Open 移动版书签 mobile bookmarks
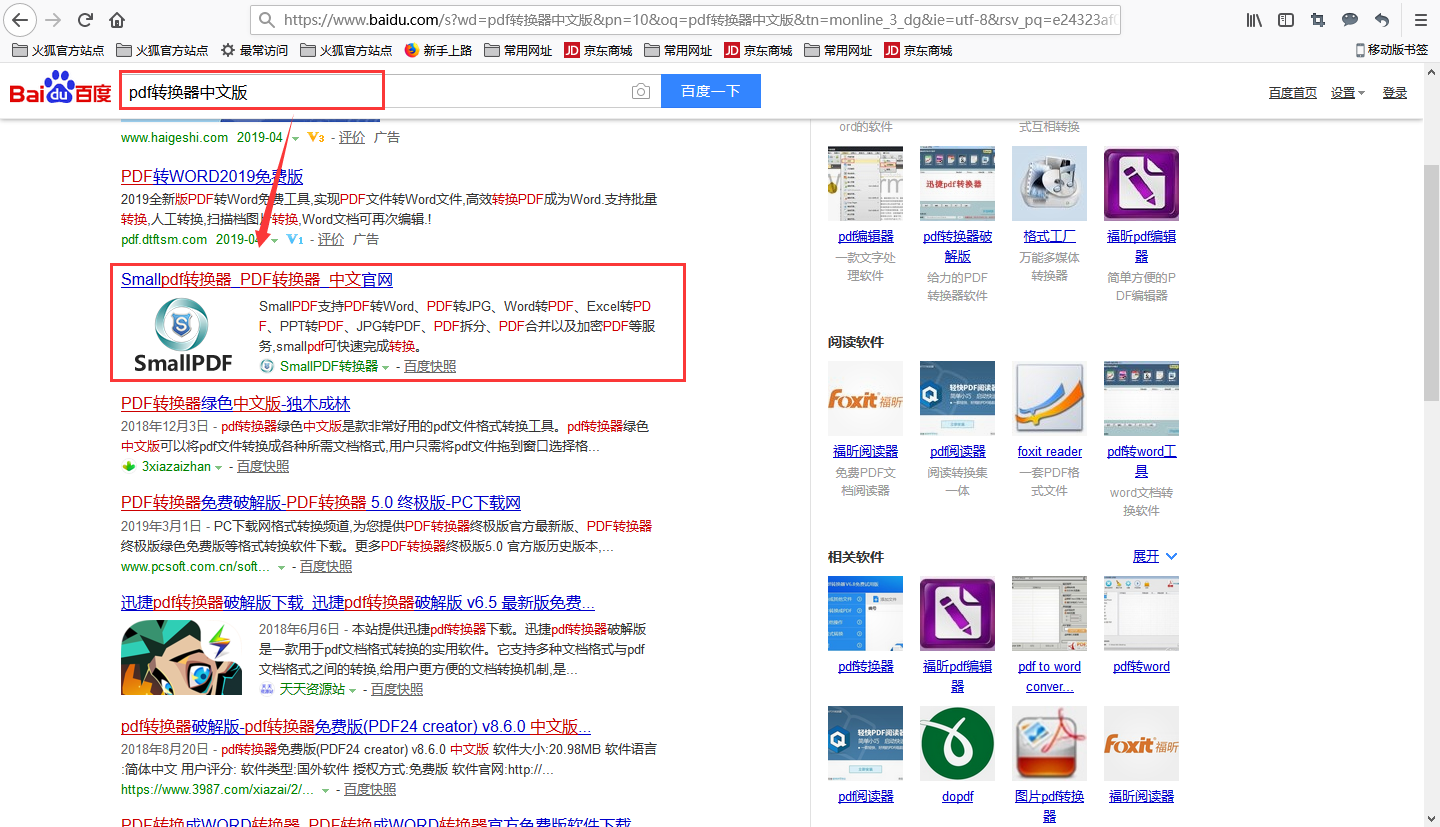This screenshot has height=827, width=1440. pyautogui.click(x=1392, y=50)
